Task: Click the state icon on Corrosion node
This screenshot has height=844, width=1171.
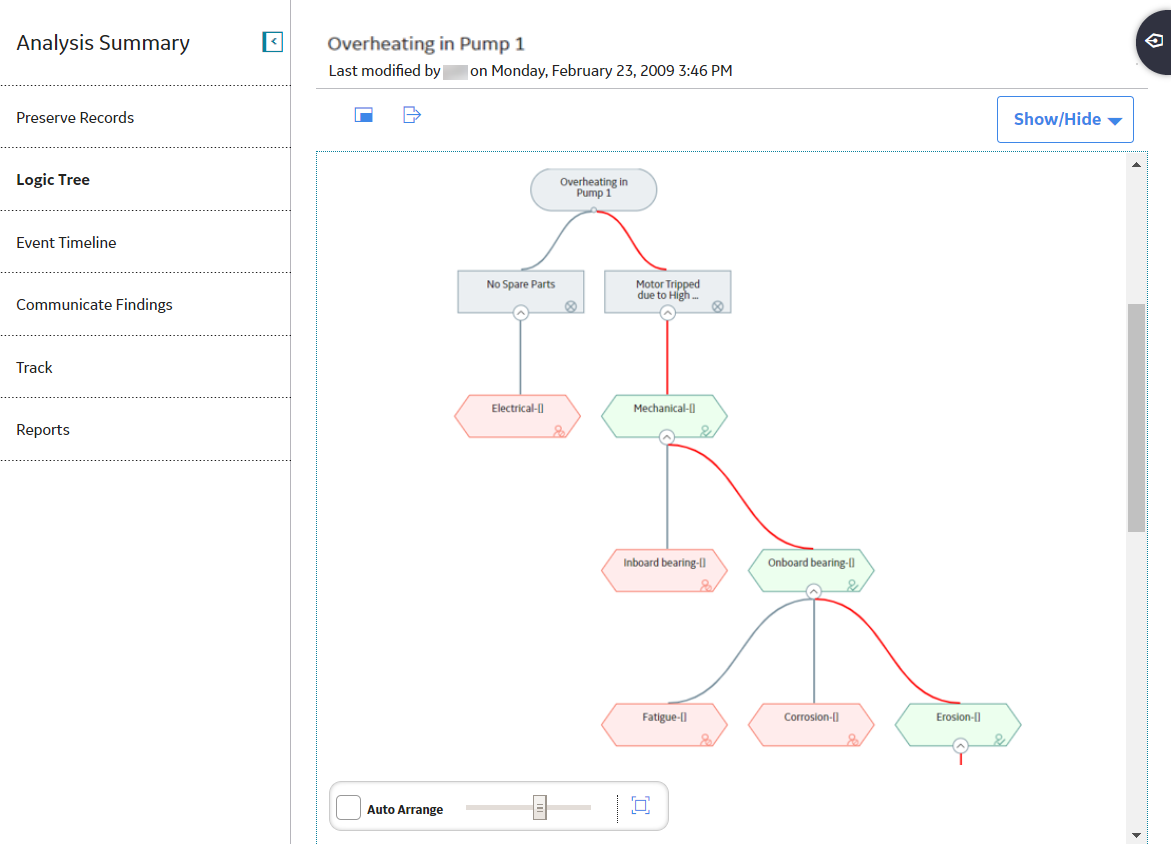Action: [853, 739]
